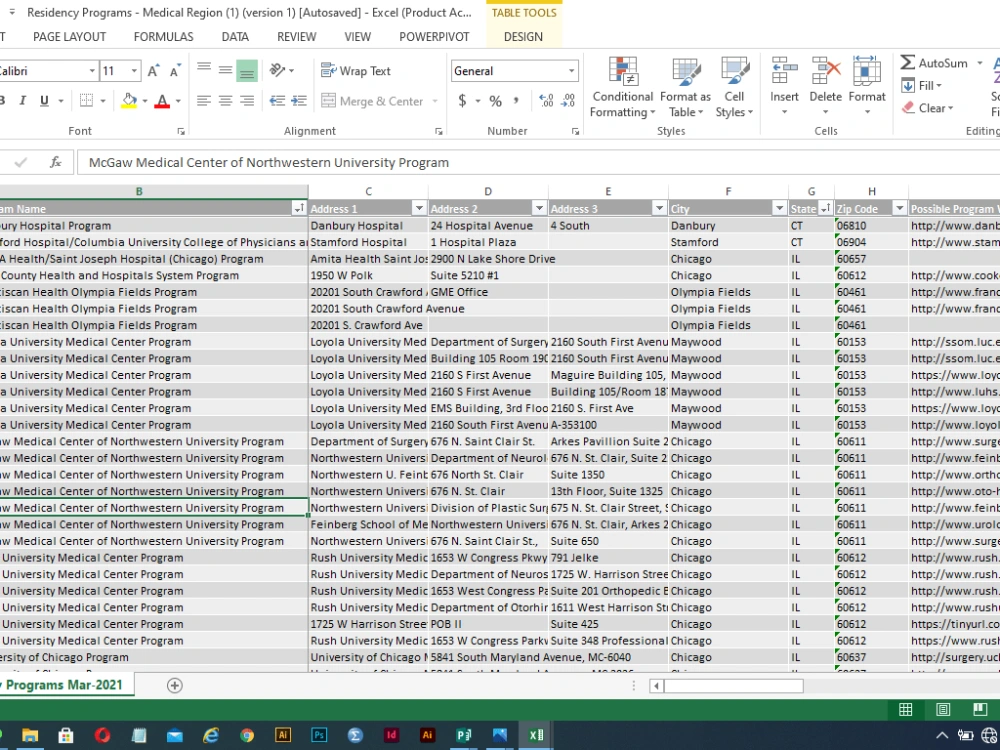Open Format as Table gallery
Screen dimensions: 1000x750
coord(686,87)
